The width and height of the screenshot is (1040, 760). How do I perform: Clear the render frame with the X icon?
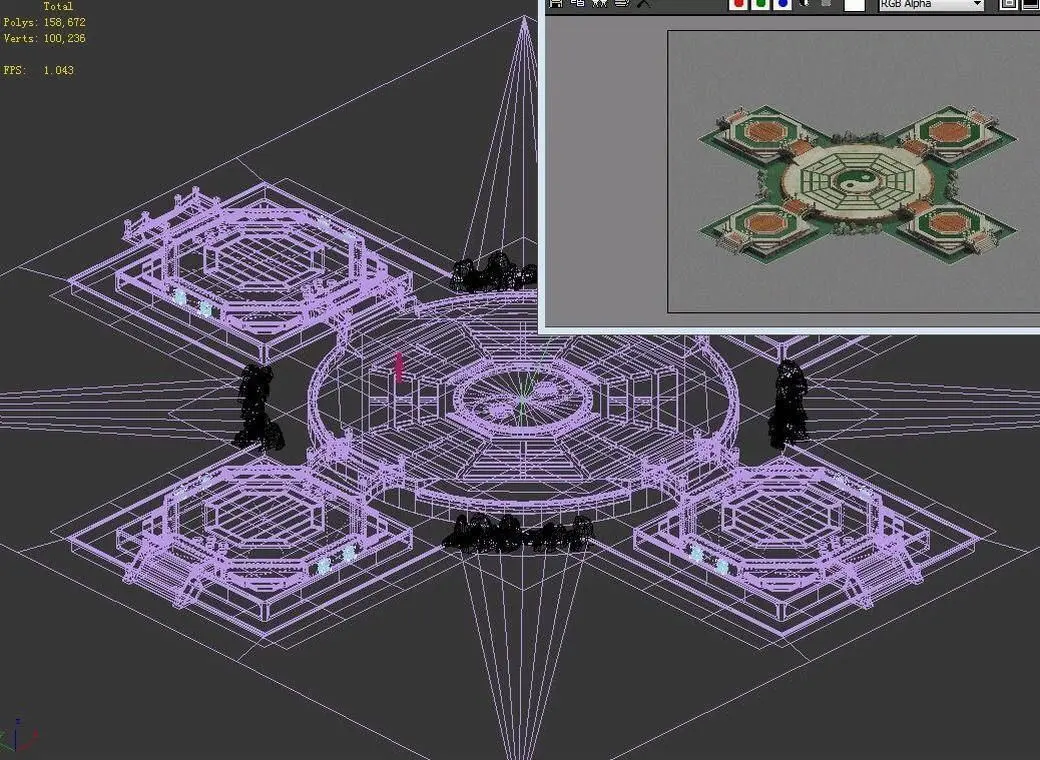pos(643,3)
